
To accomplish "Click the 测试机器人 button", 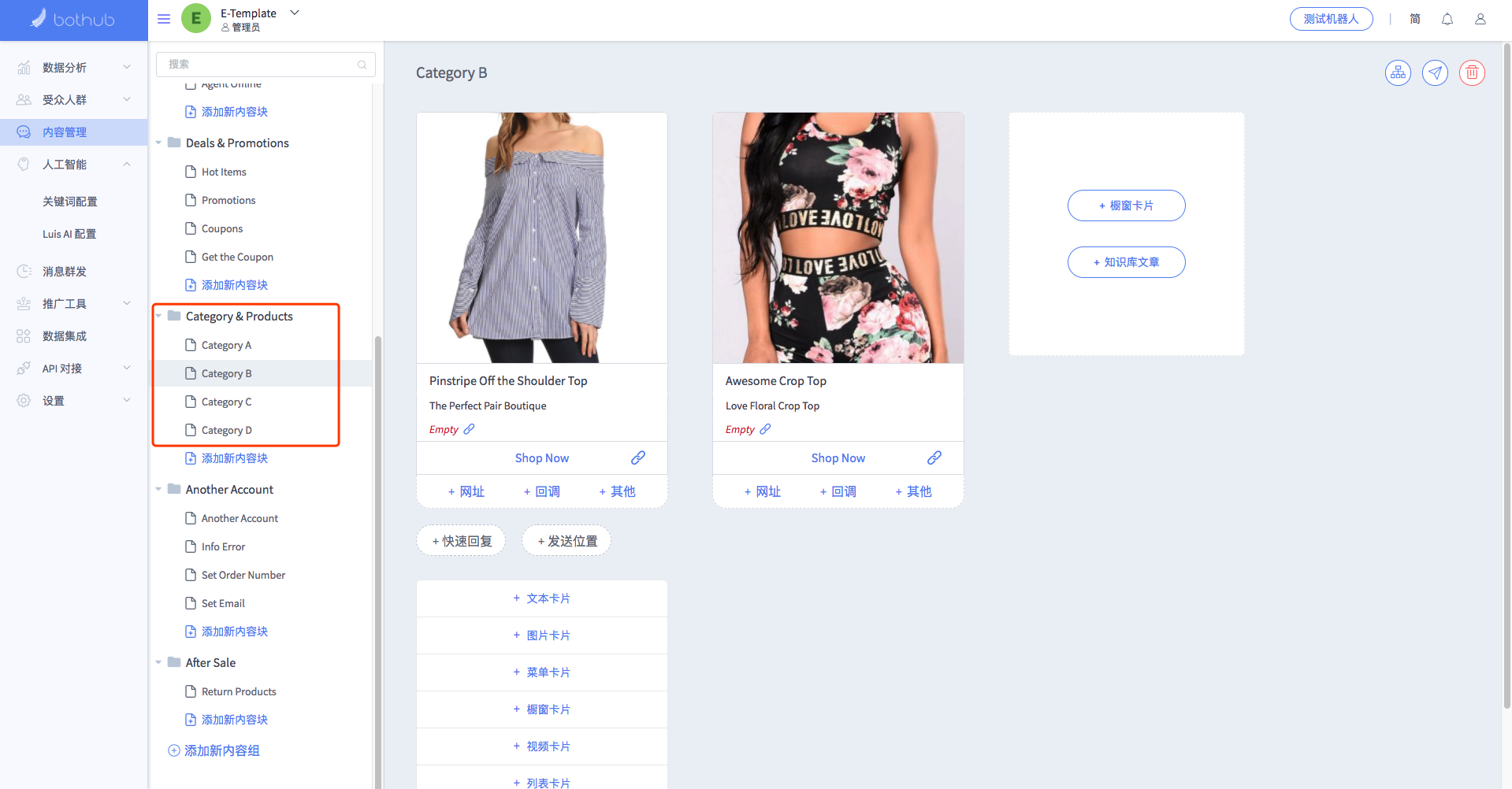I will [x=1331, y=19].
